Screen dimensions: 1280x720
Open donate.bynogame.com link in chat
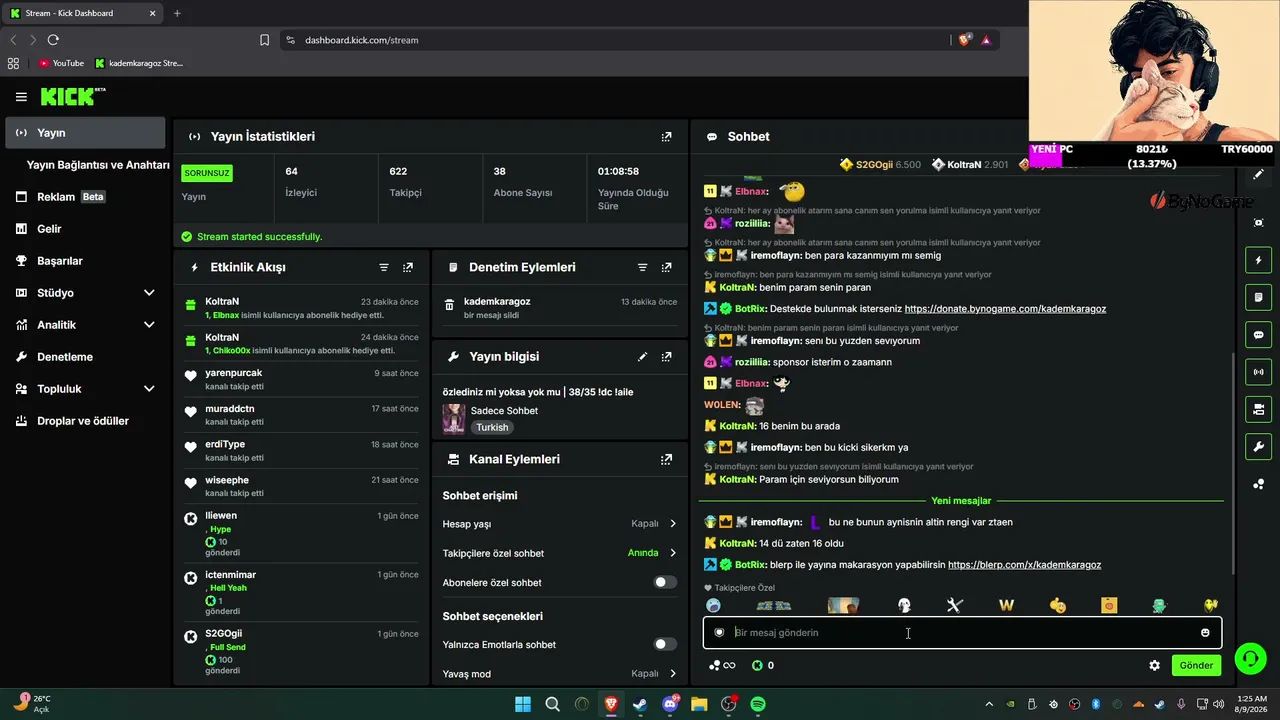1005,309
